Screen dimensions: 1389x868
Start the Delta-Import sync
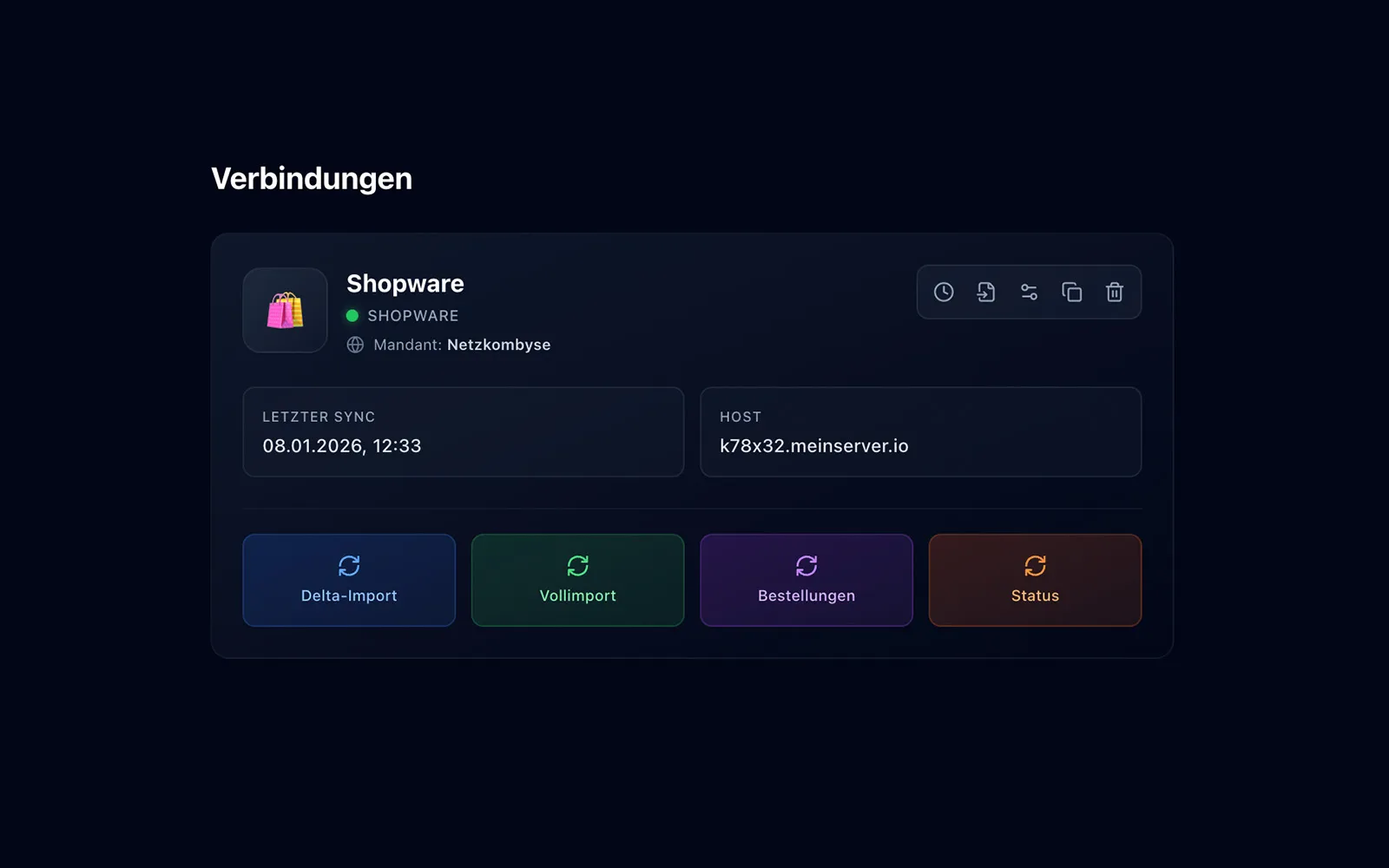pyautogui.click(x=349, y=580)
